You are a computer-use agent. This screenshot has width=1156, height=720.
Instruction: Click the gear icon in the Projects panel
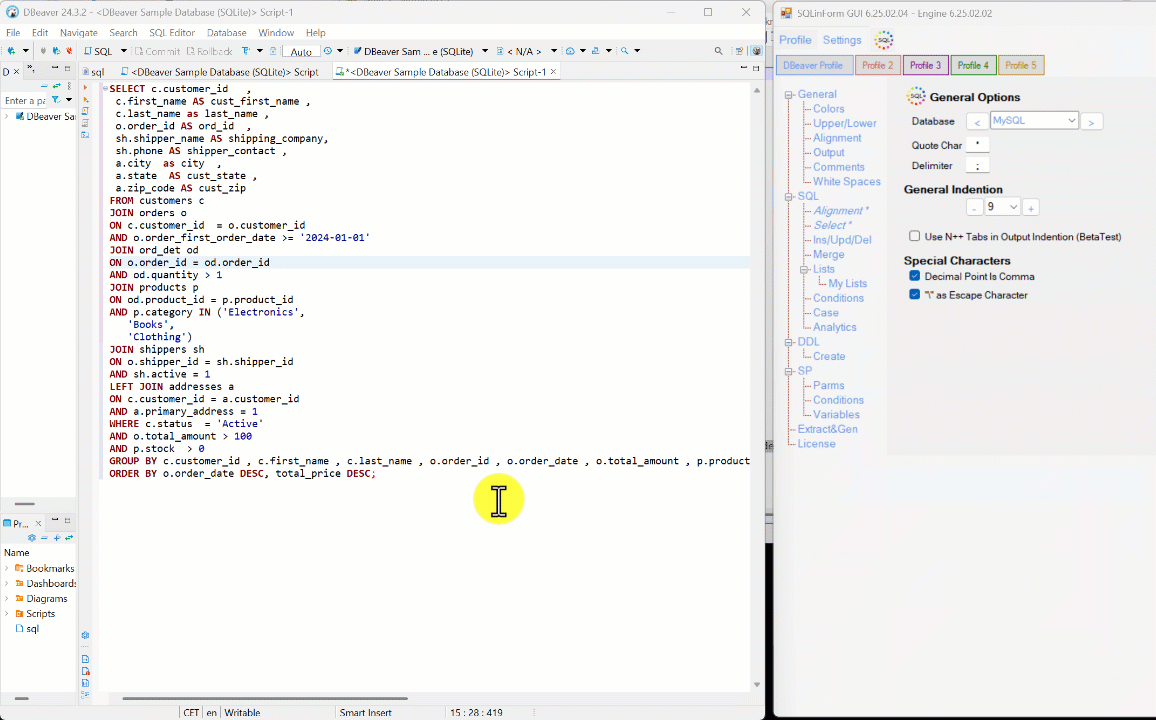(x=32, y=538)
